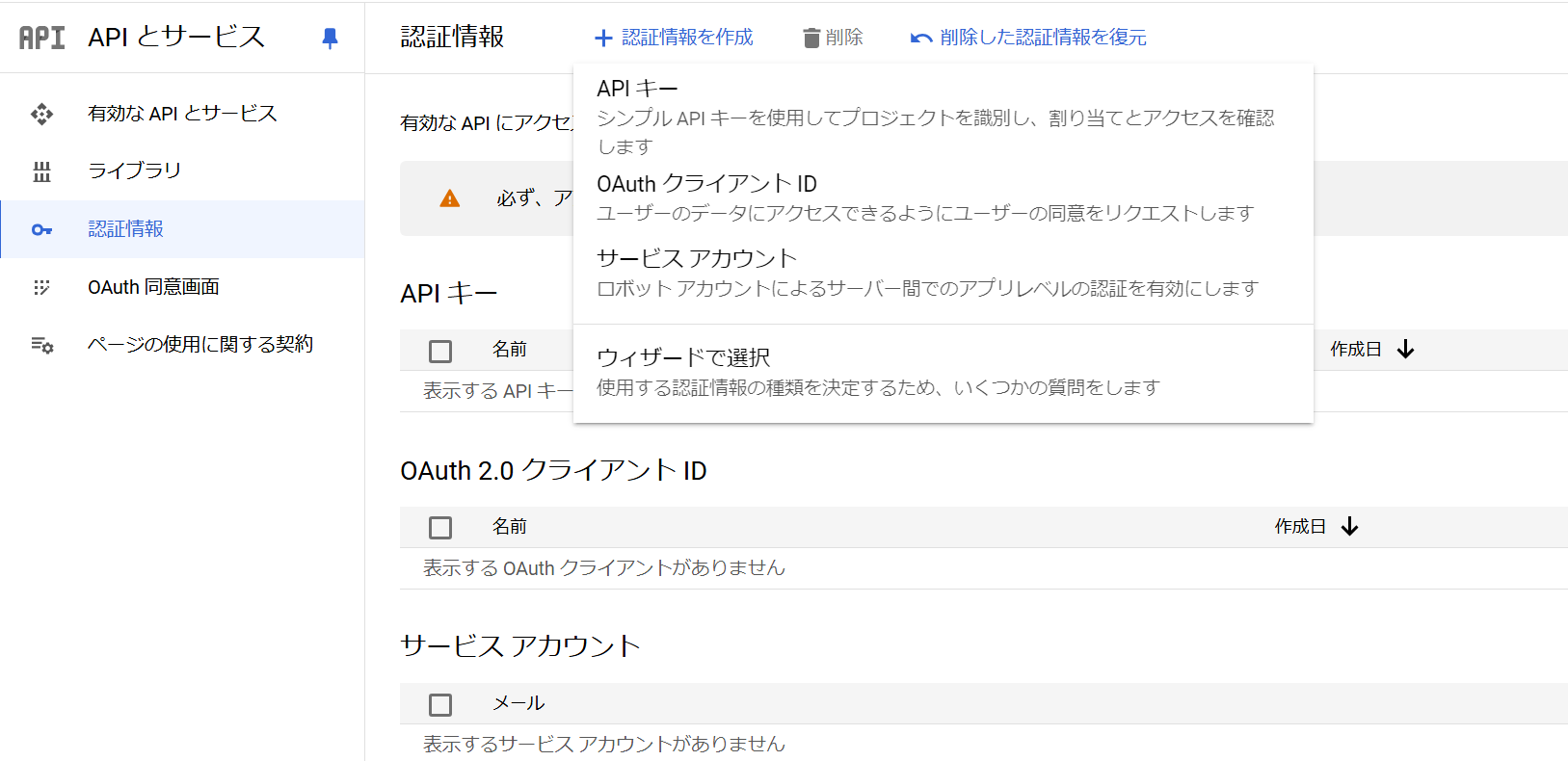
Task: Click the key icon beside 認証情報
Action: pyautogui.click(x=41, y=229)
